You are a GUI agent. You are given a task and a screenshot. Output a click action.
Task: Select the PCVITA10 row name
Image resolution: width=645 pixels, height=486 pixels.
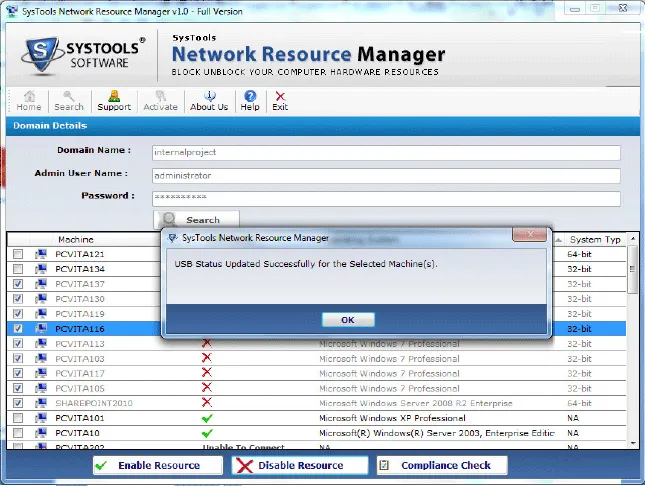77,433
